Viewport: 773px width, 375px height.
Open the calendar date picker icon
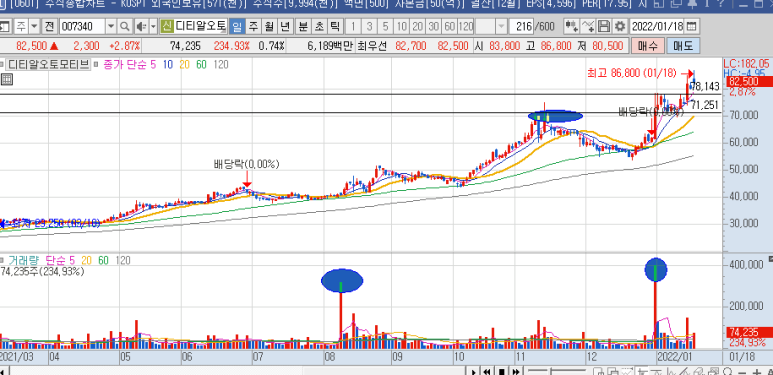click(692, 26)
